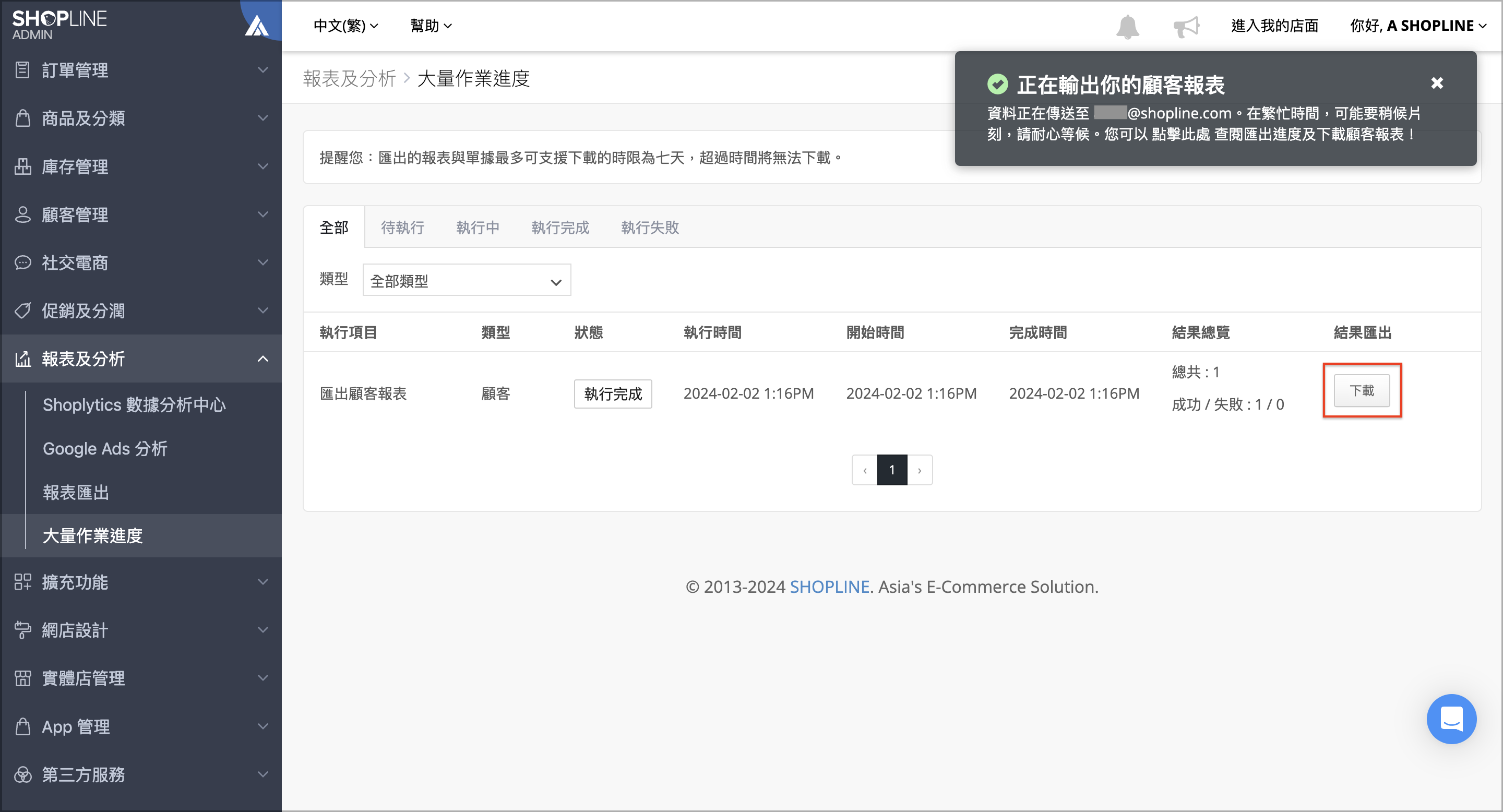Screen dimensions: 1503x812
Task: Open the A SHOPLINE account dropdown
Action: coord(1418,26)
